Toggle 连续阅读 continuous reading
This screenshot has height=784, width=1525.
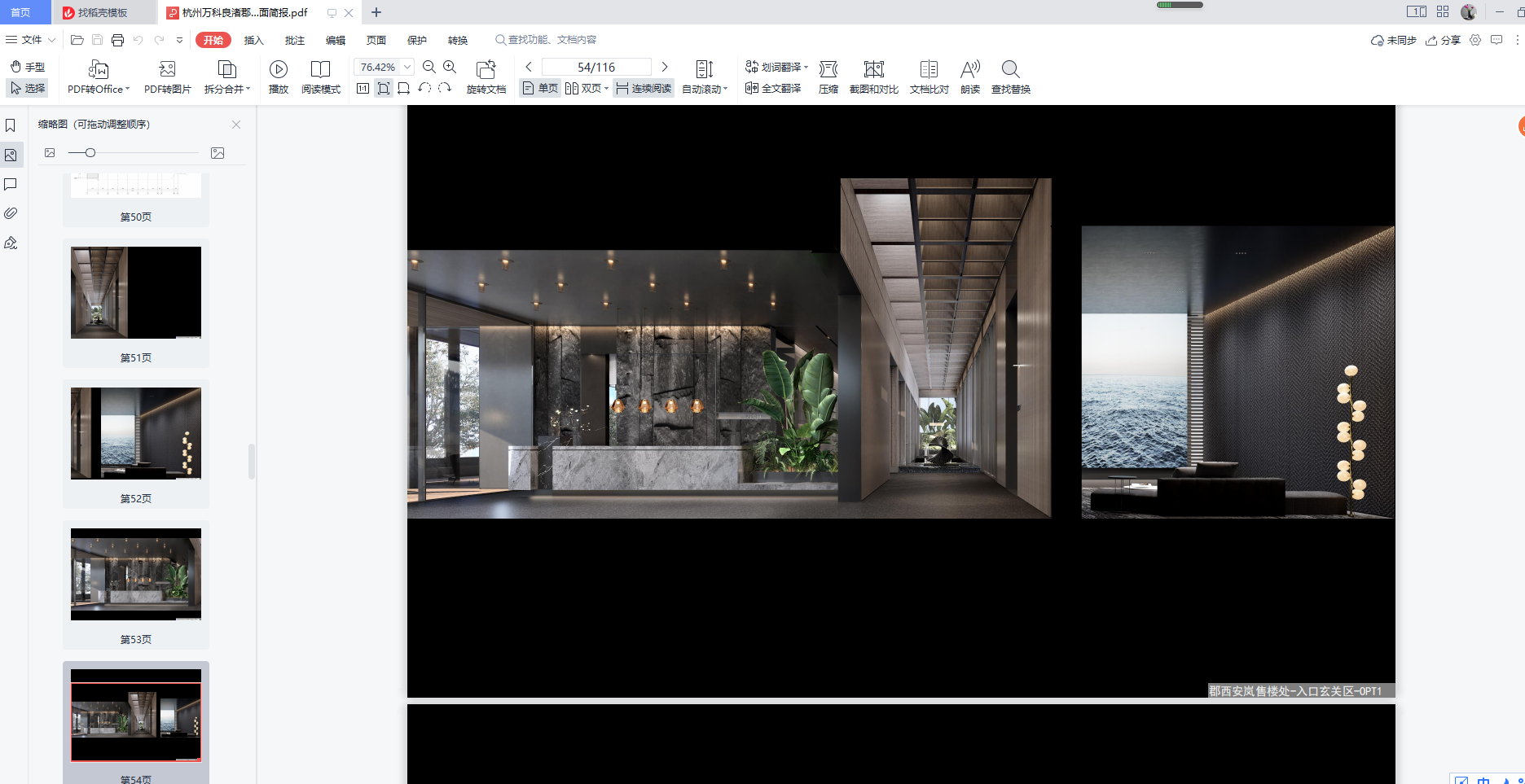tap(644, 88)
